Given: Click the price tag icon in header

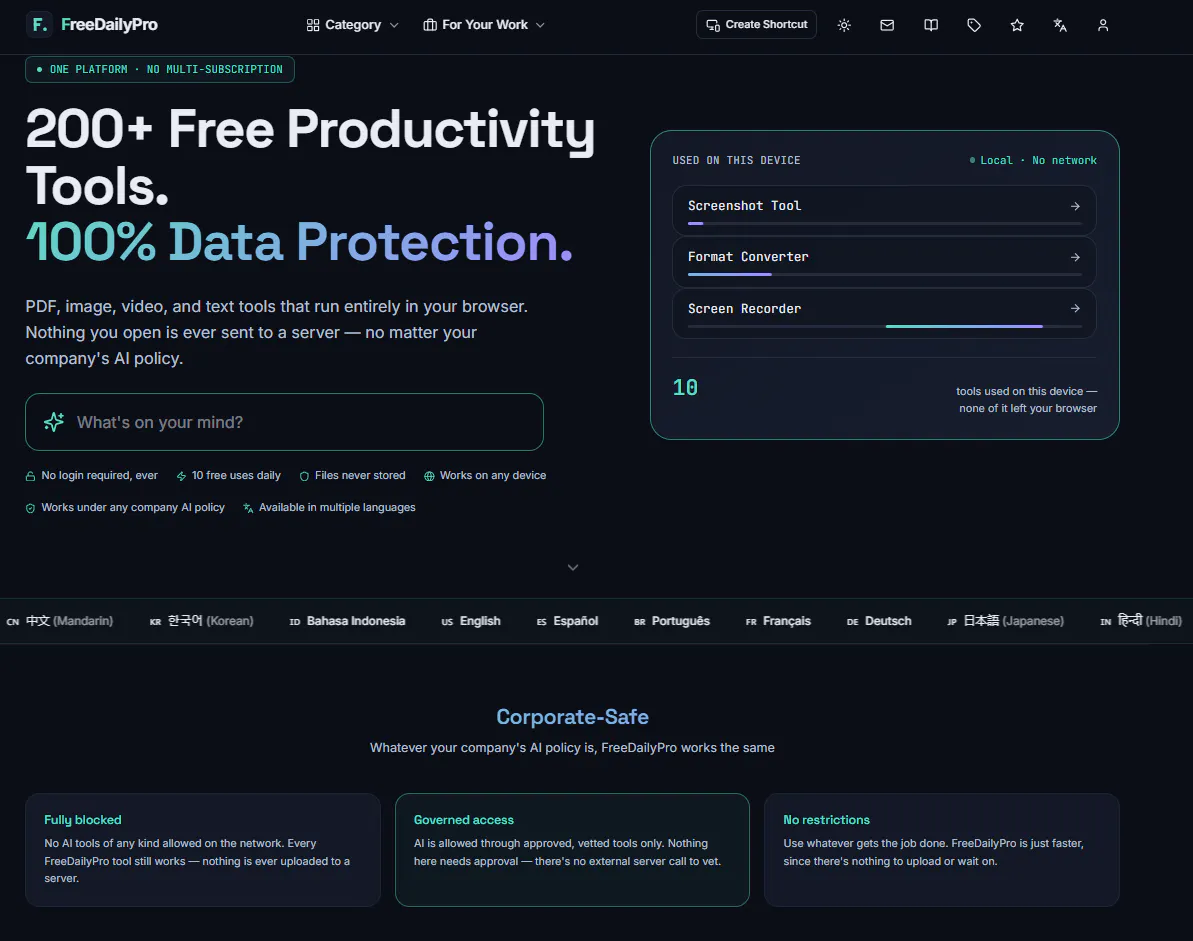Looking at the screenshot, I should click(974, 25).
